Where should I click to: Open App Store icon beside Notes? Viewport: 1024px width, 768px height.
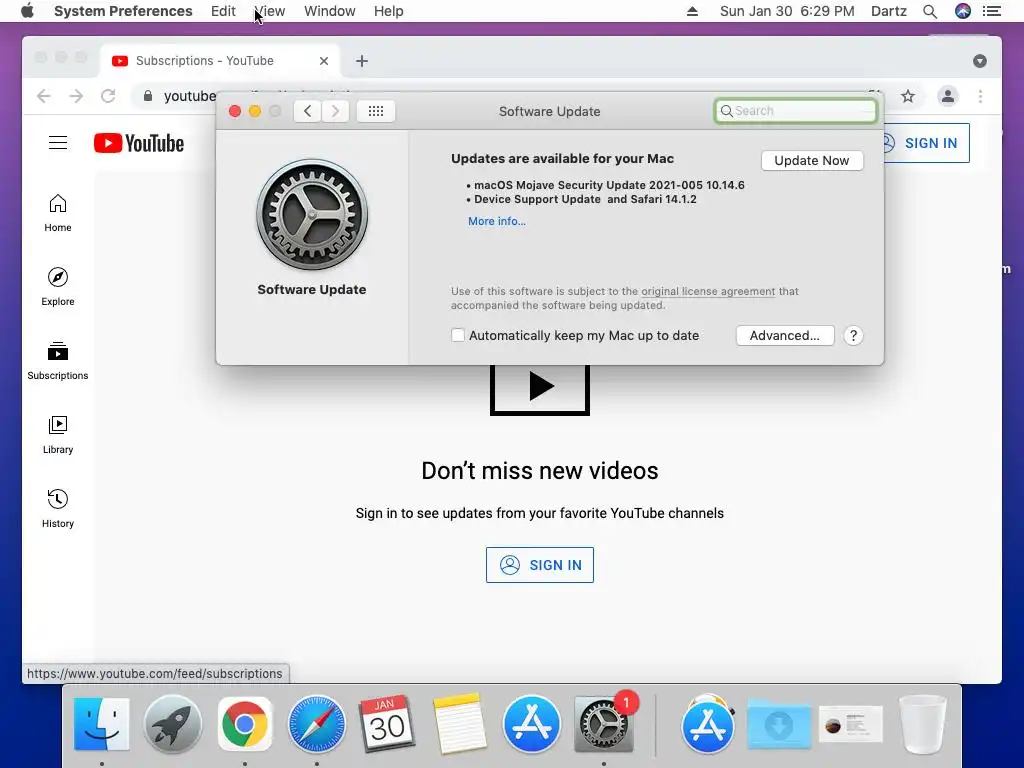(x=532, y=724)
